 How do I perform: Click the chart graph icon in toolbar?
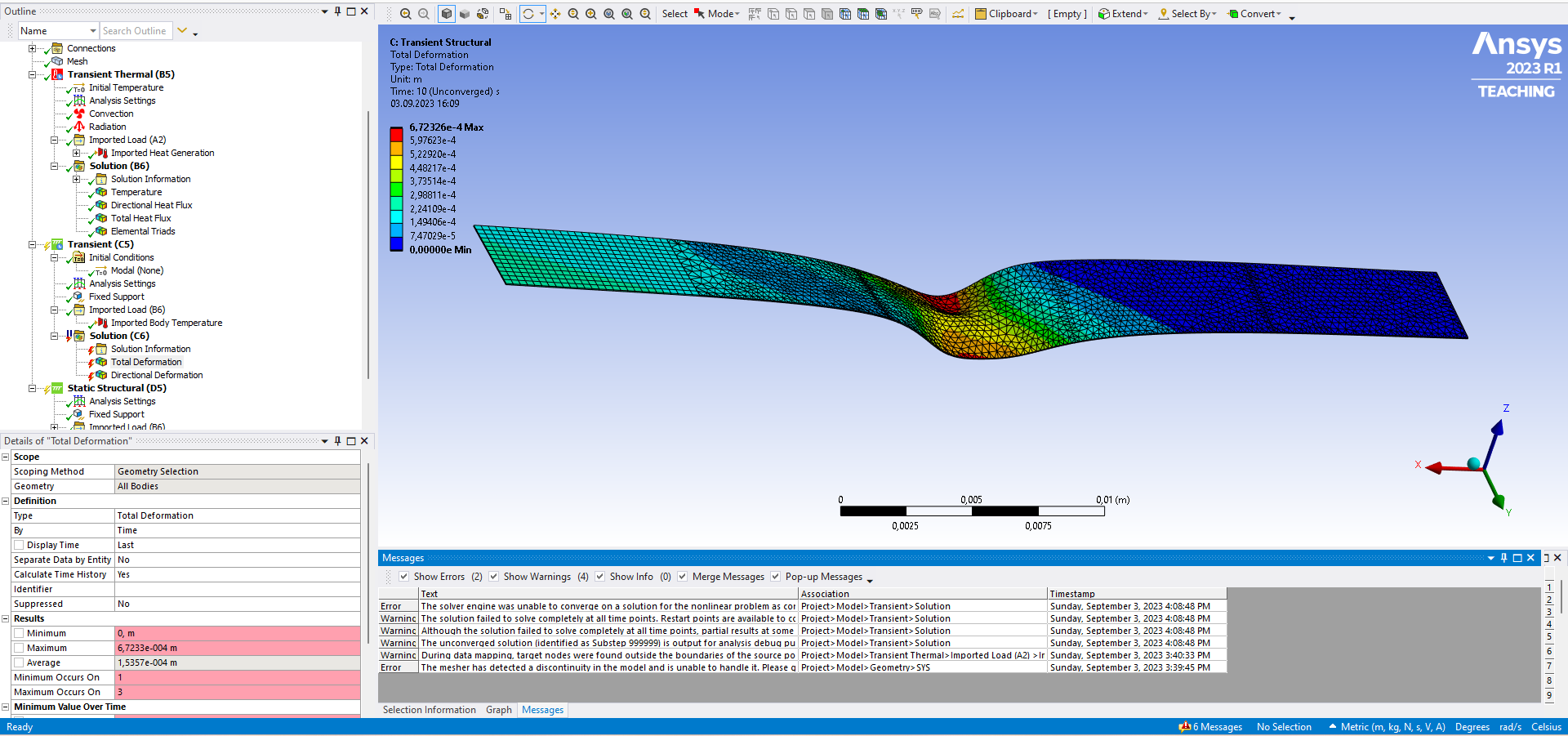957,14
